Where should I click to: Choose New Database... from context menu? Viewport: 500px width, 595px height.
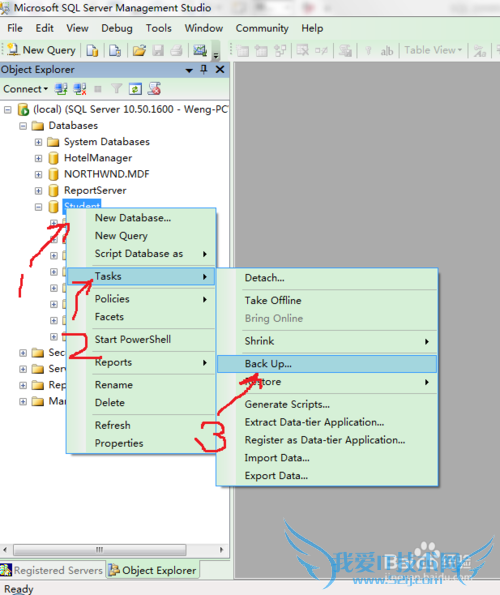click(141, 218)
